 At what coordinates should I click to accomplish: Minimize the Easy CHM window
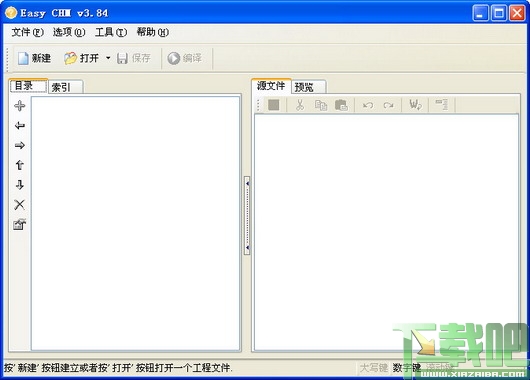coord(480,13)
